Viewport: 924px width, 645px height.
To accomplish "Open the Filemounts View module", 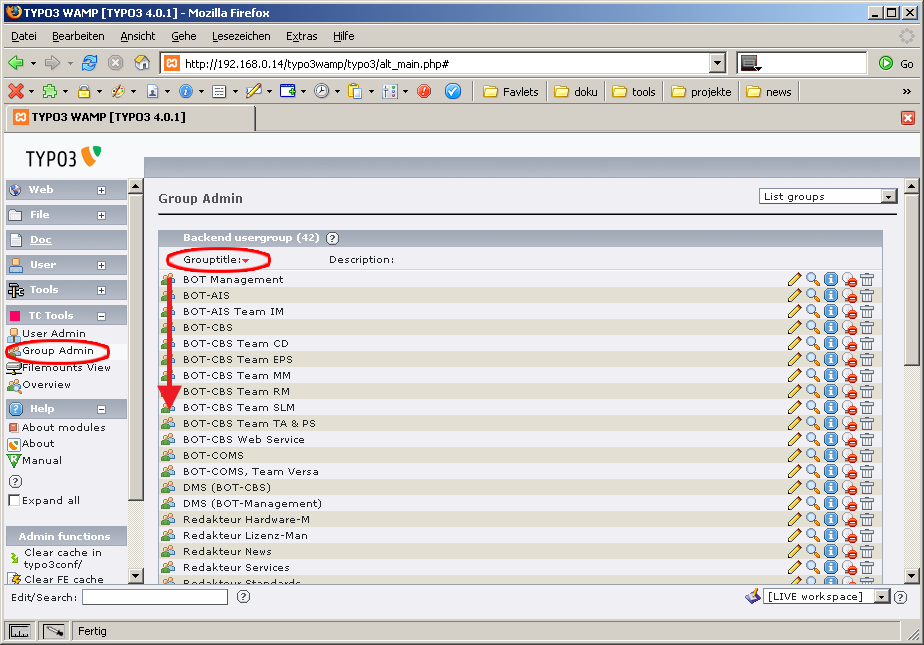I will [x=67, y=368].
